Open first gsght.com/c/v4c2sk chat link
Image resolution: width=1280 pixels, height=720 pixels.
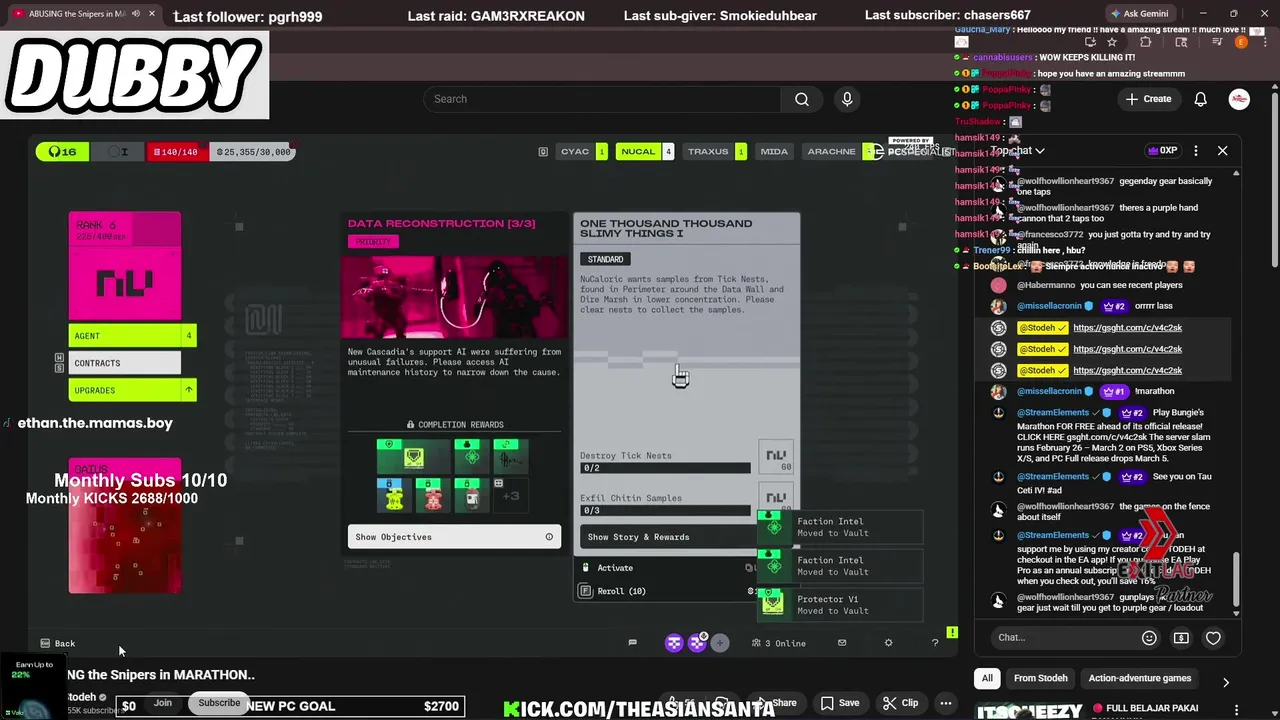[x=1127, y=328]
